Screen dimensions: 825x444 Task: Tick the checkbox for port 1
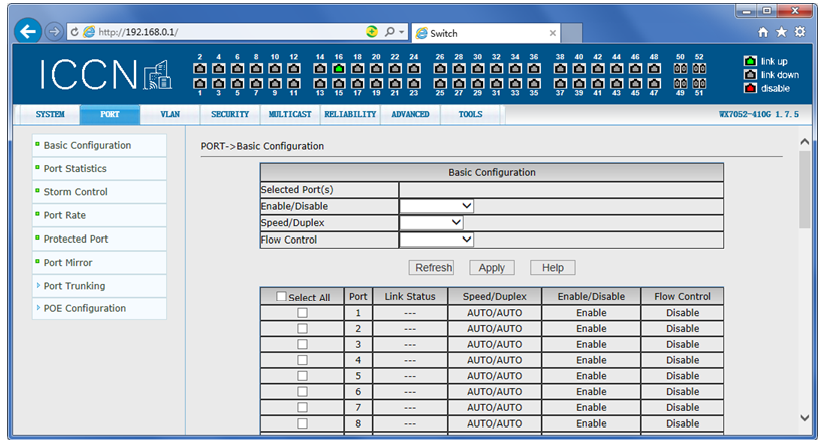pyautogui.click(x=303, y=313)
